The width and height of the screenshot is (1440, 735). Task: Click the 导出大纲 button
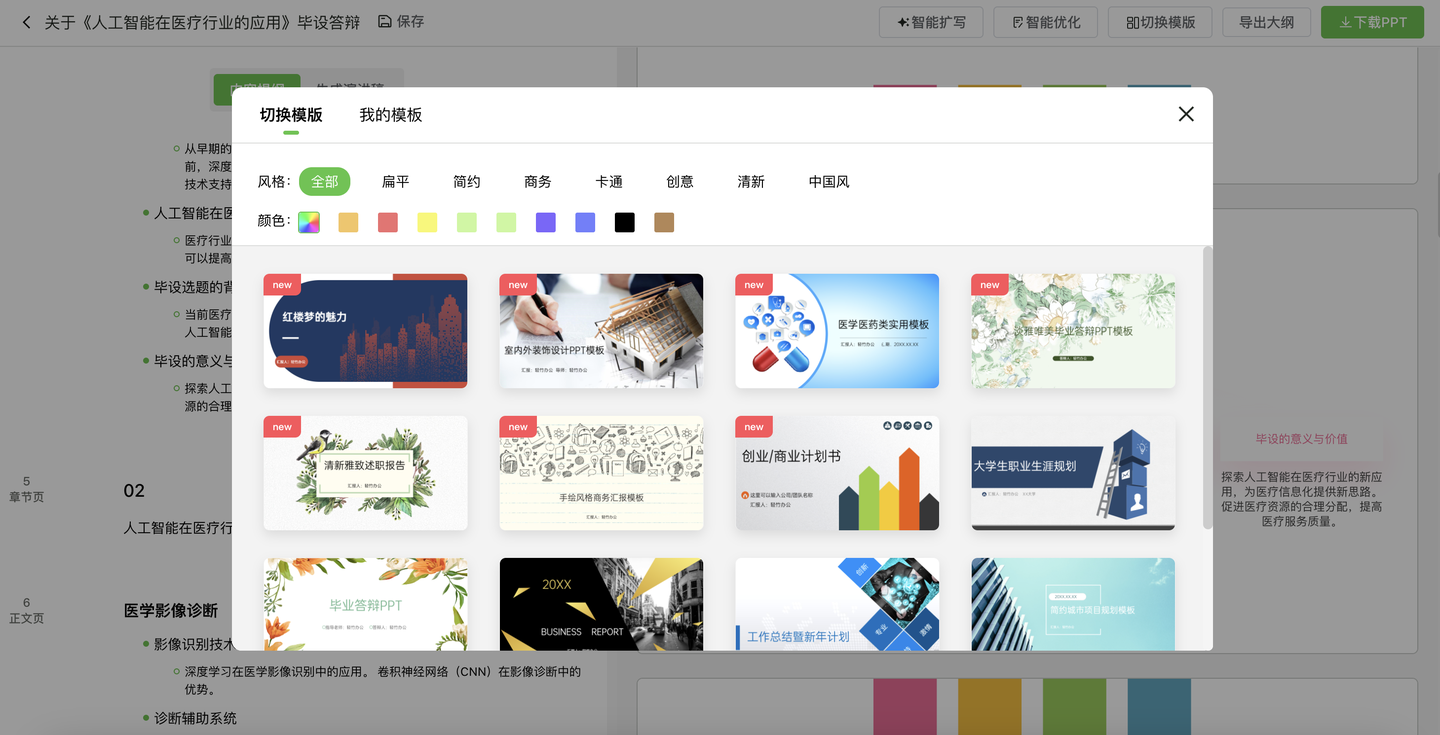(1266, 22)
